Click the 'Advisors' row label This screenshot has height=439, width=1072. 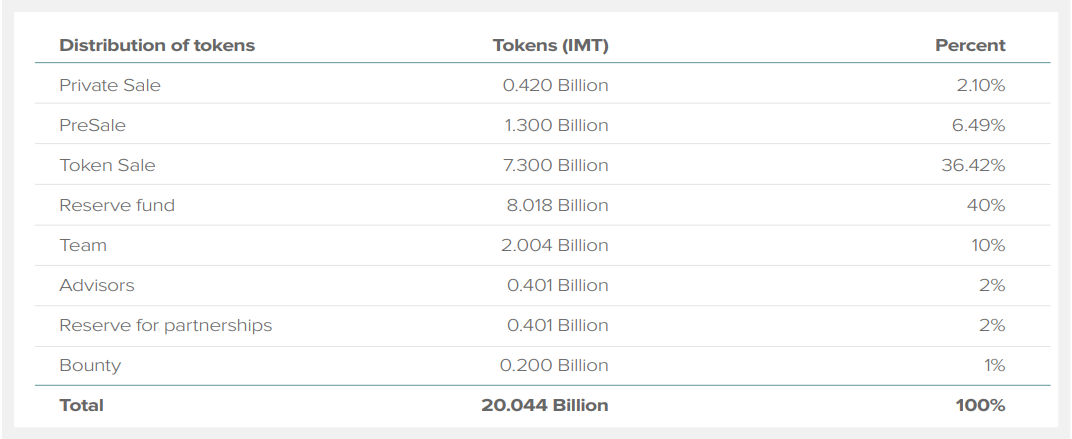[x=97, y=285]
